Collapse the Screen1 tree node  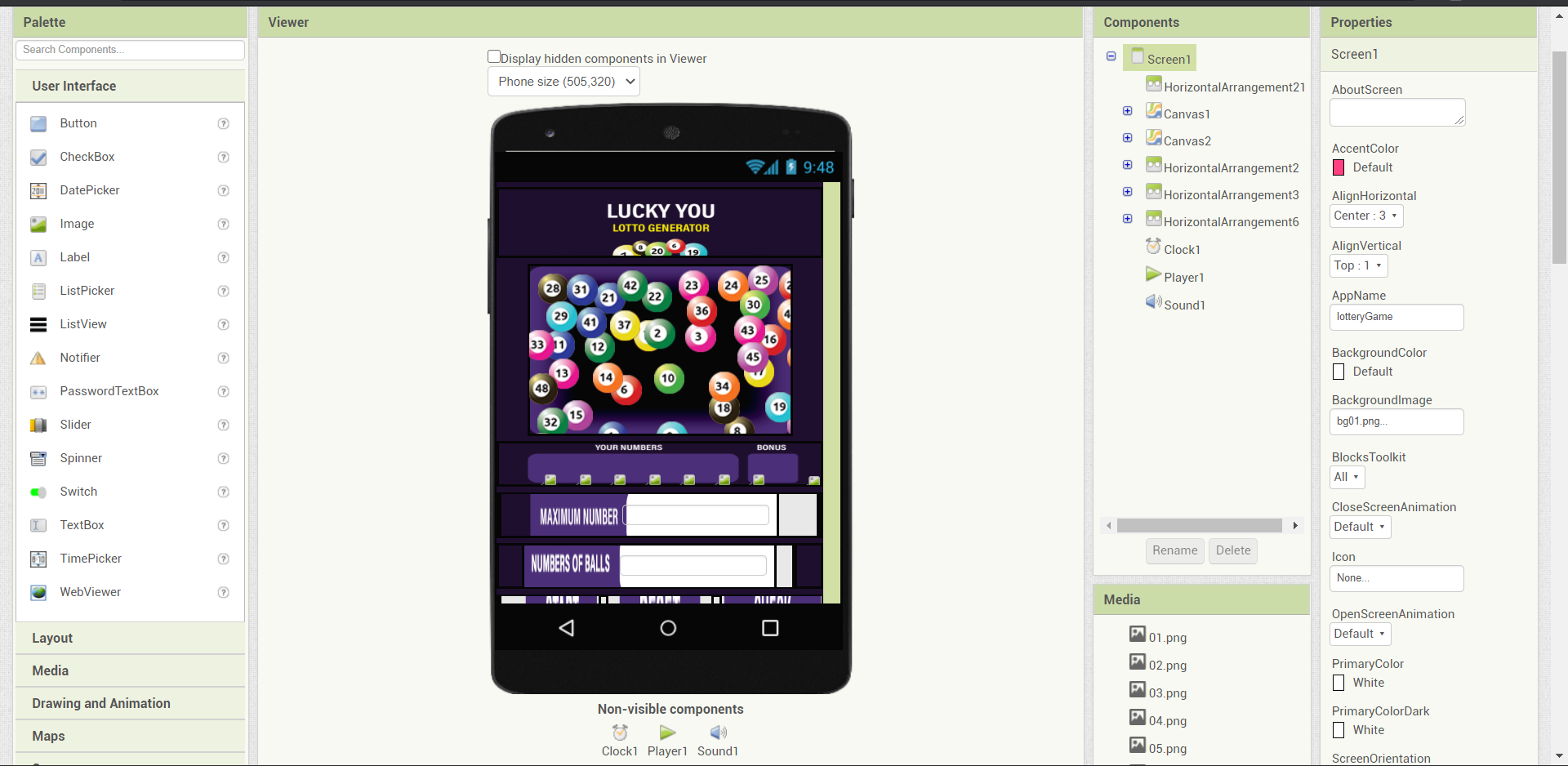point(1111,56)
